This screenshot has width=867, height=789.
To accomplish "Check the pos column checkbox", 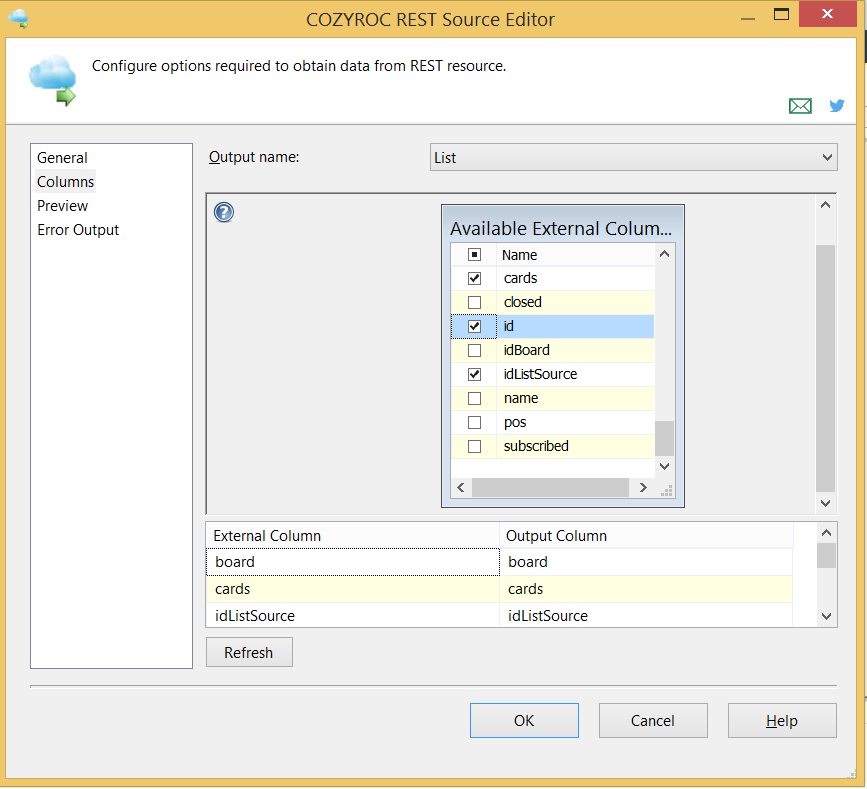I will (474, 422).
